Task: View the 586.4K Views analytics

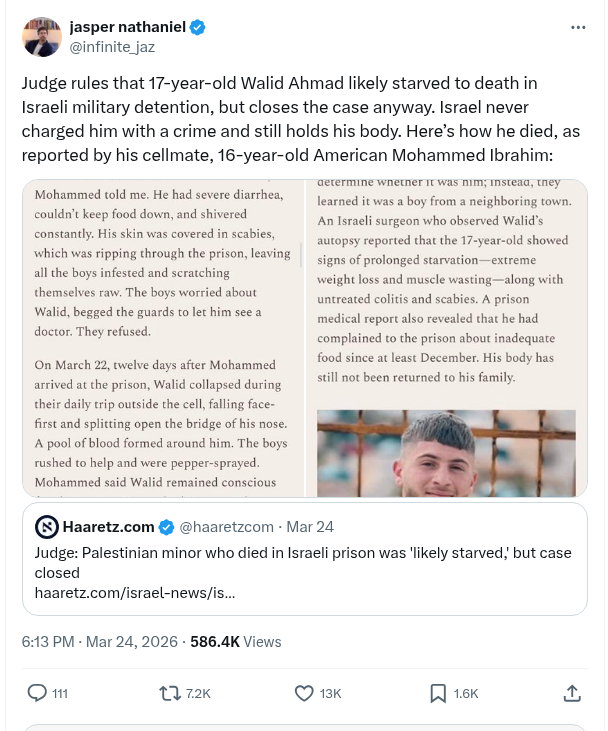Action: click(x=236, y=641)
